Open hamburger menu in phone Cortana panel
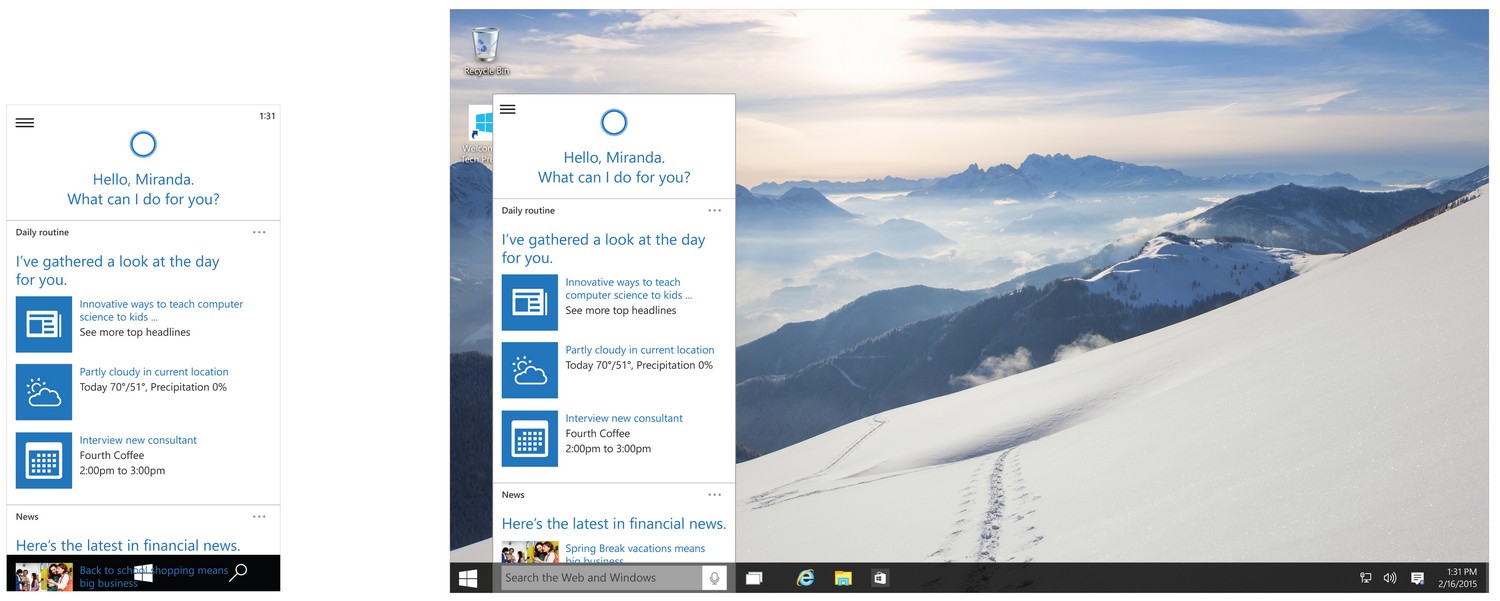This screenshot has height=601, width=1500. tap(25, 123)
